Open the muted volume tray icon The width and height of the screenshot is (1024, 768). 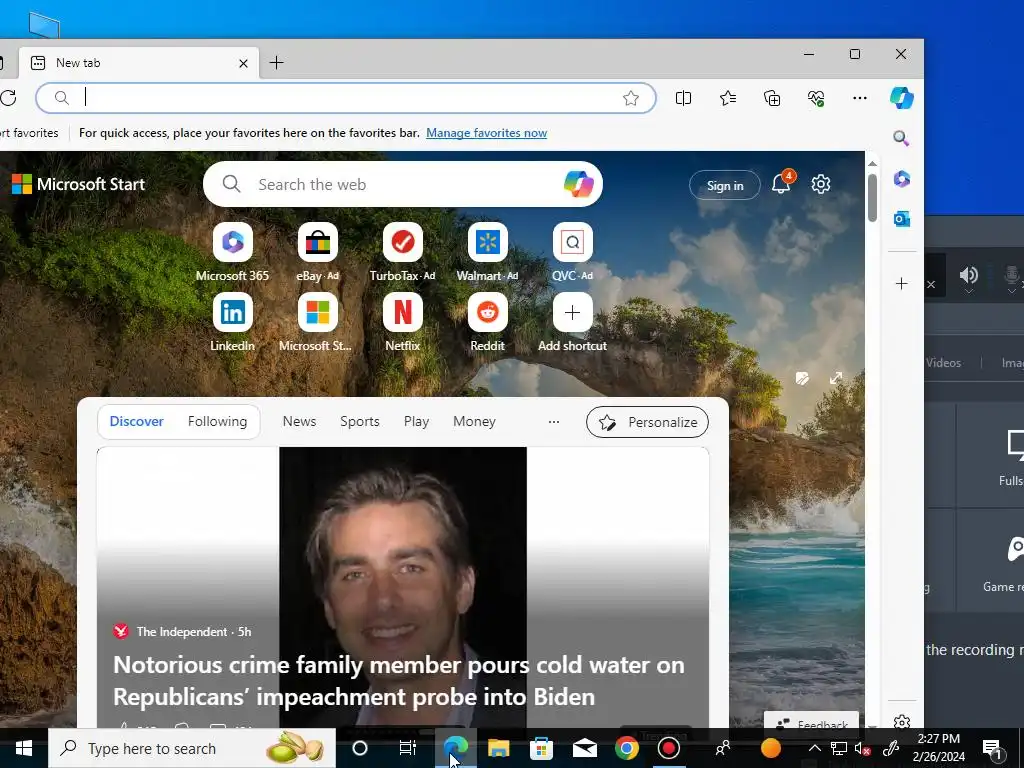tap(862, 748)
